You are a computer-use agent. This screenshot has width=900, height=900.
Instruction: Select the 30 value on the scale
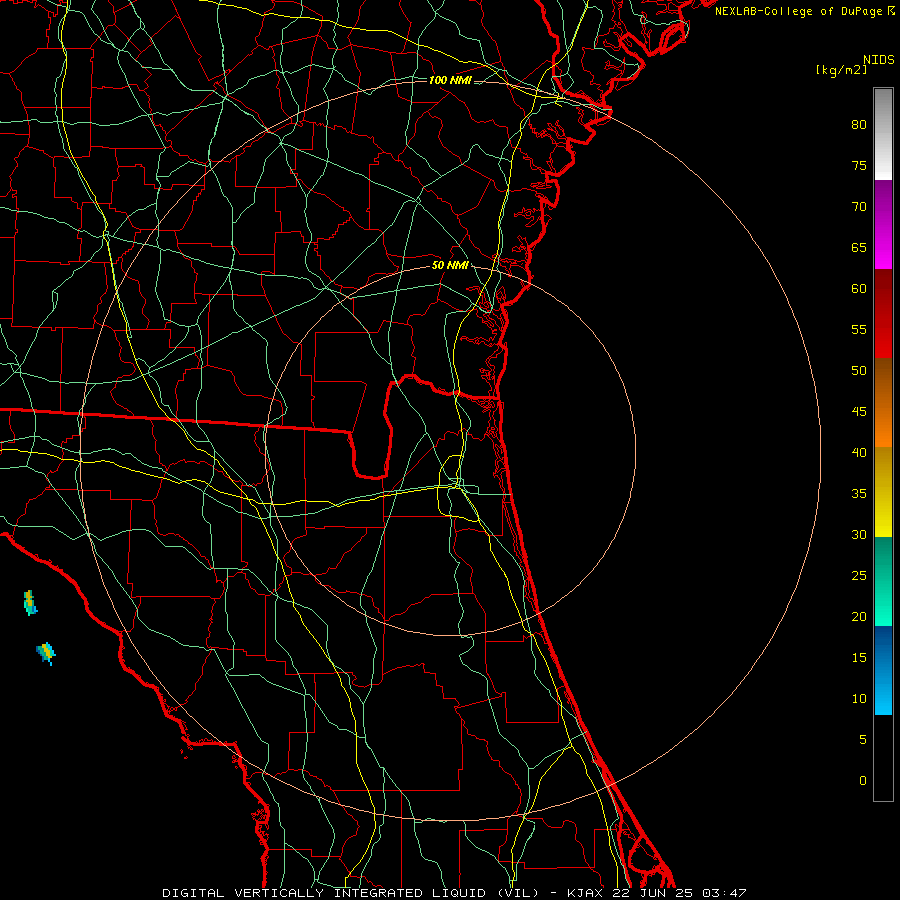point(859,534)
